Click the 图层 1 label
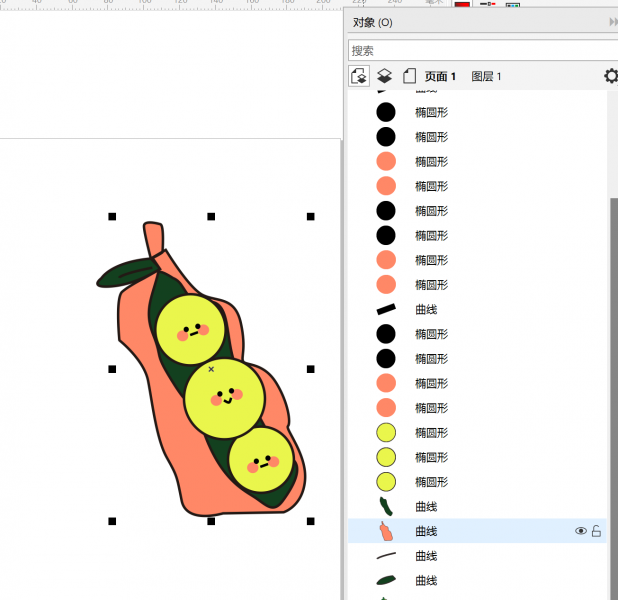Image resolution: width=618 pixels, height=600 pixels. click(486, 76)
